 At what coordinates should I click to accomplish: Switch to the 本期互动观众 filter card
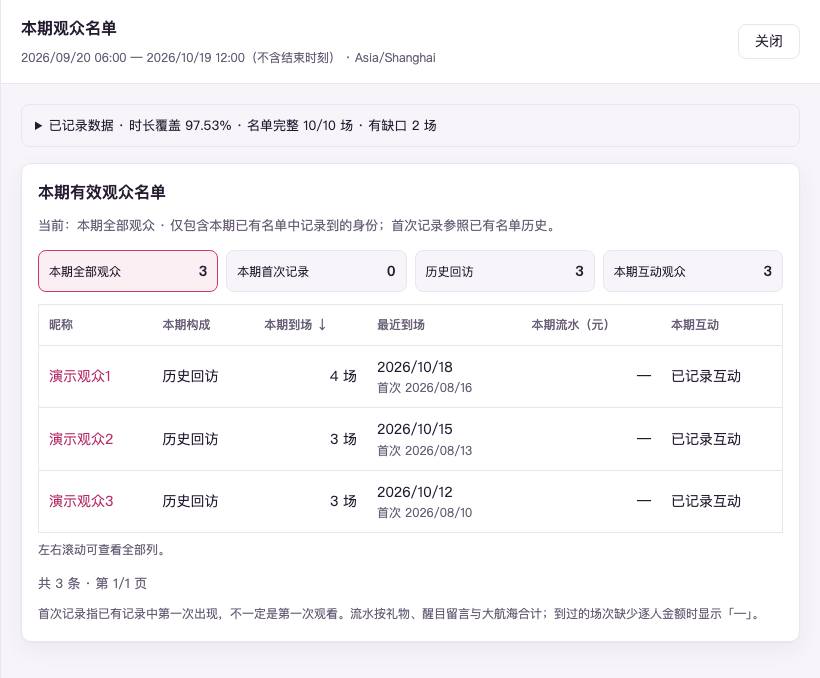(693, 271)
